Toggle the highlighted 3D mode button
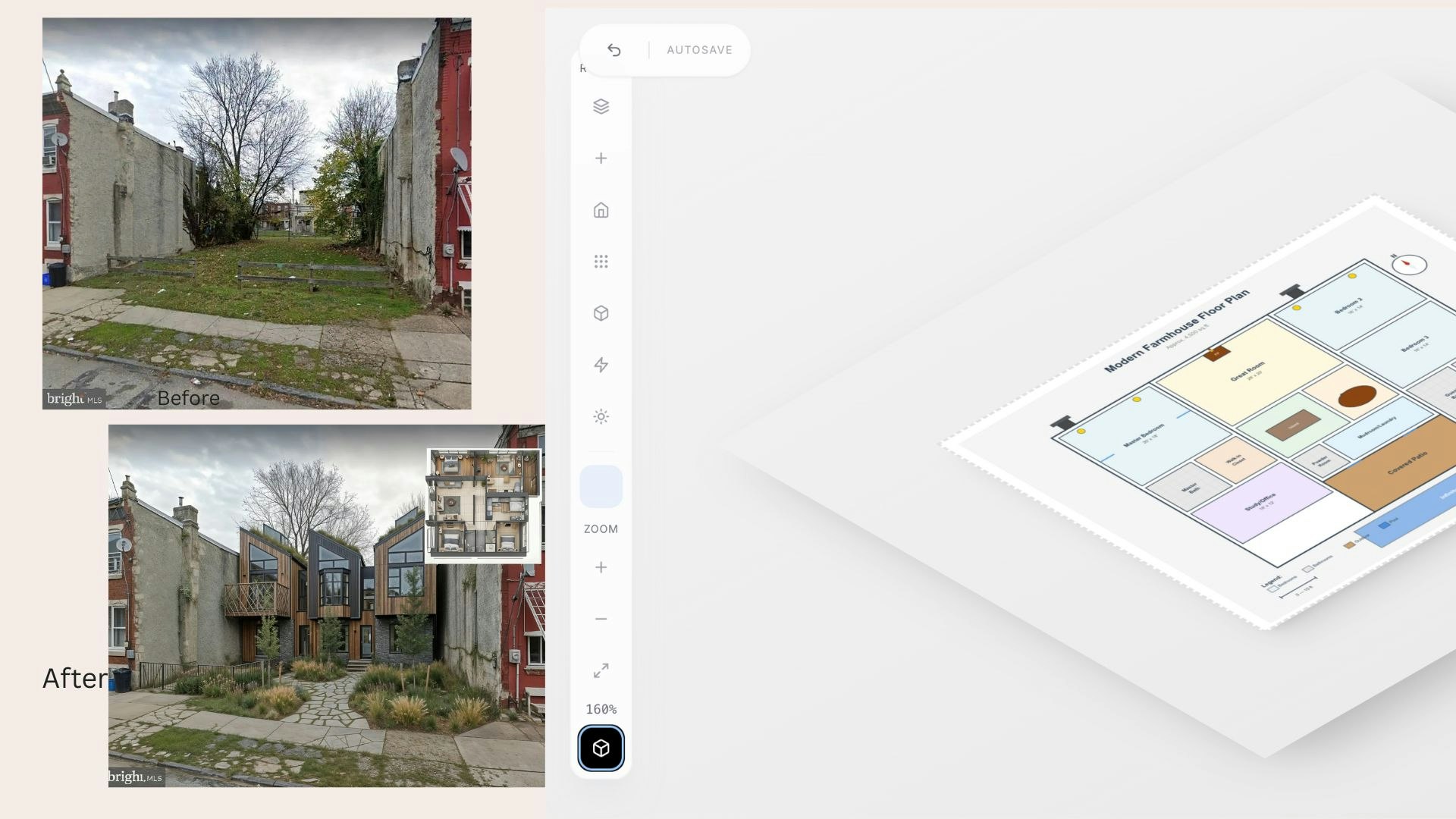The height and width of the screenshot is (819, 1456). [601, 748]
